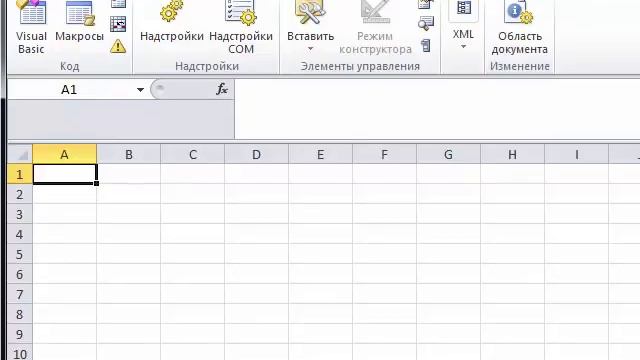Click the run dialog icon below view code
The width and height of the screenshot is (640, 360).
click(x=426, y=45)
